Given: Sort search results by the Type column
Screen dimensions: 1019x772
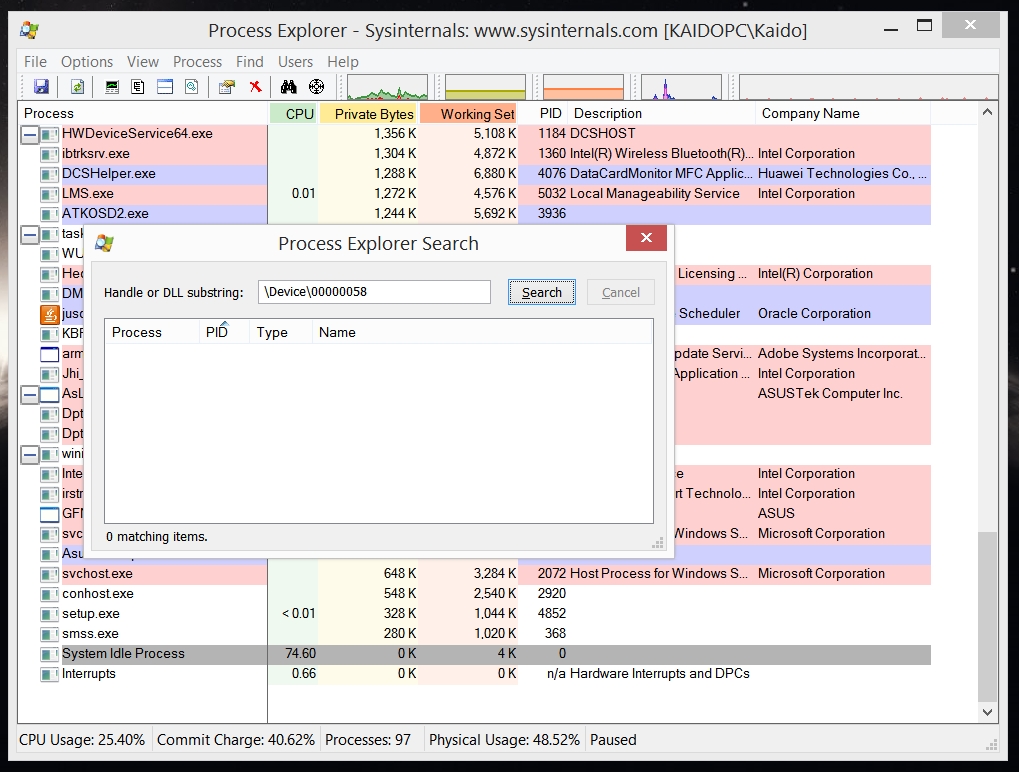Looking at the screenshot, I should click(281, 332).
